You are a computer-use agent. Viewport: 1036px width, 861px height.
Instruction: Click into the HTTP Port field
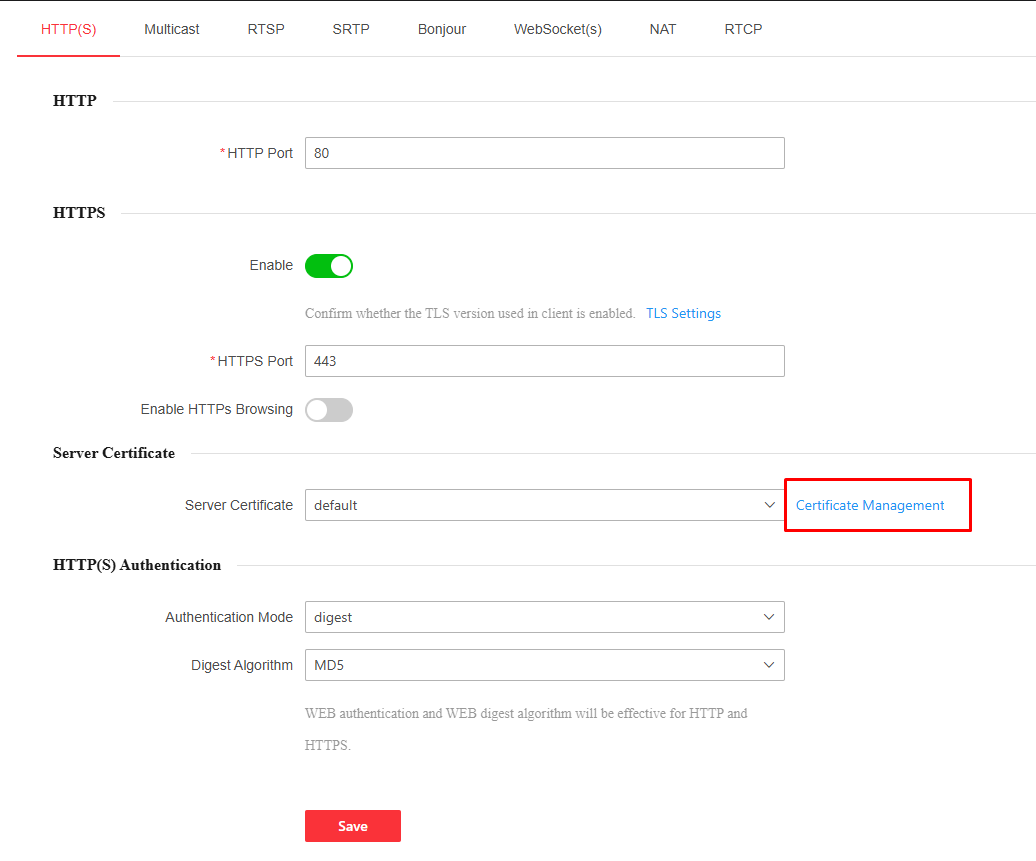pos(544,153)
